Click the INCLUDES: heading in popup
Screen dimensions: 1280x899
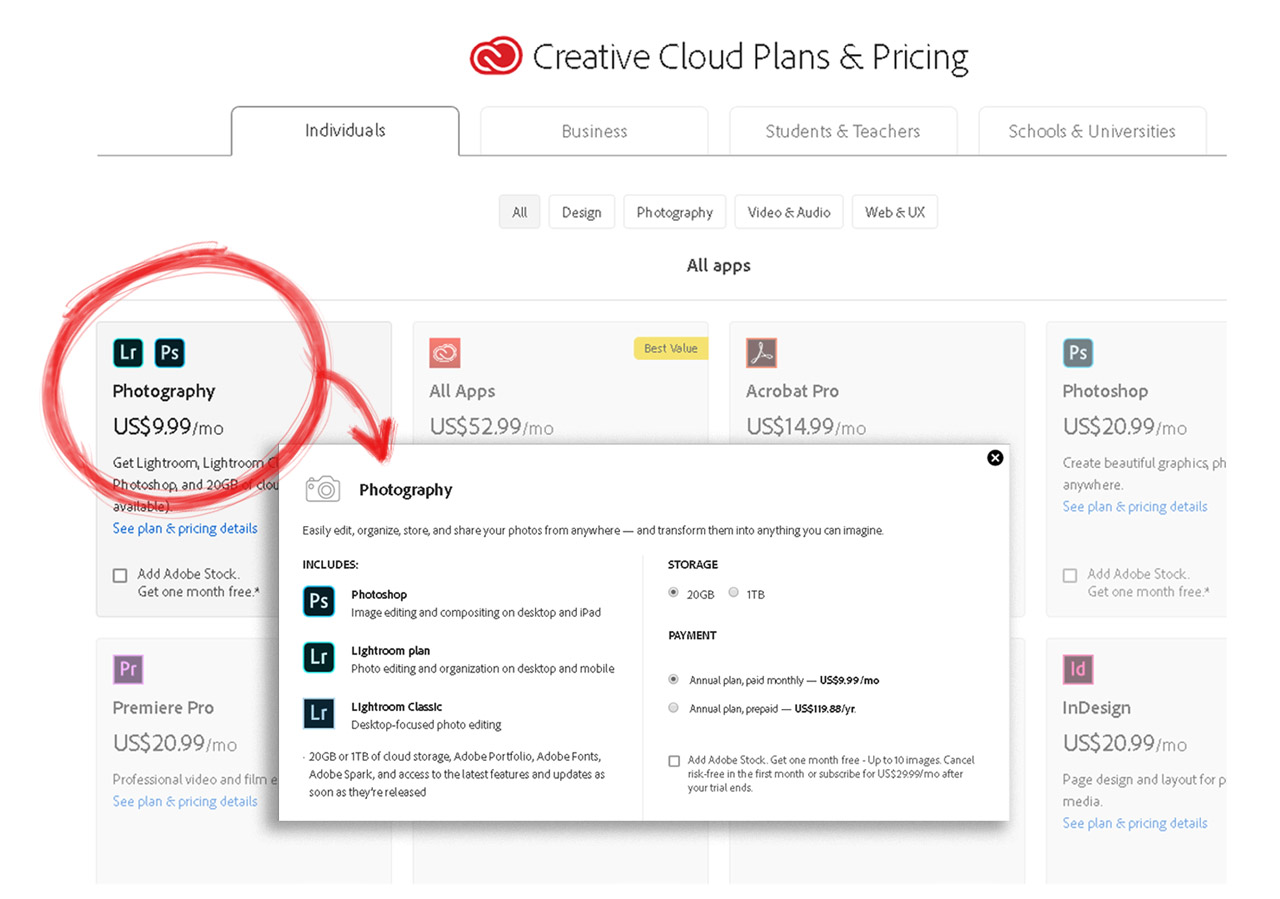[x=330, y=565]
